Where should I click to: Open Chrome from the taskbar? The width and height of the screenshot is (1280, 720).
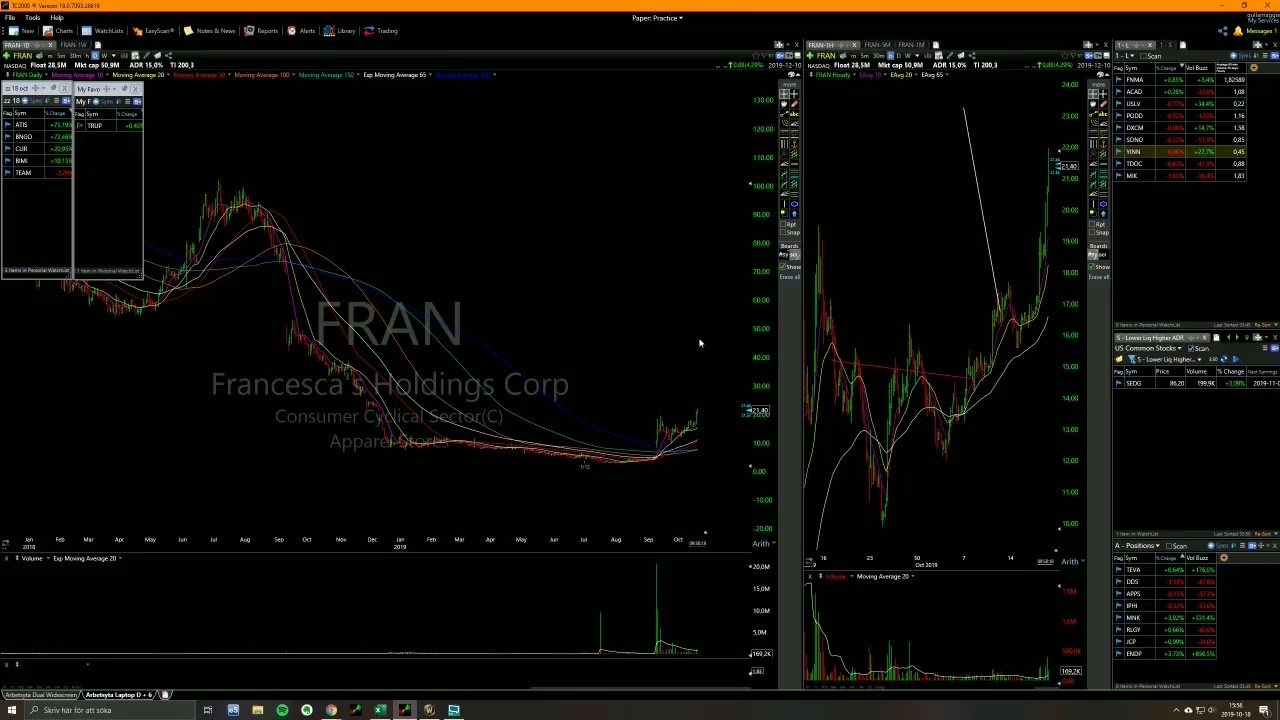[x=331, y=710]
